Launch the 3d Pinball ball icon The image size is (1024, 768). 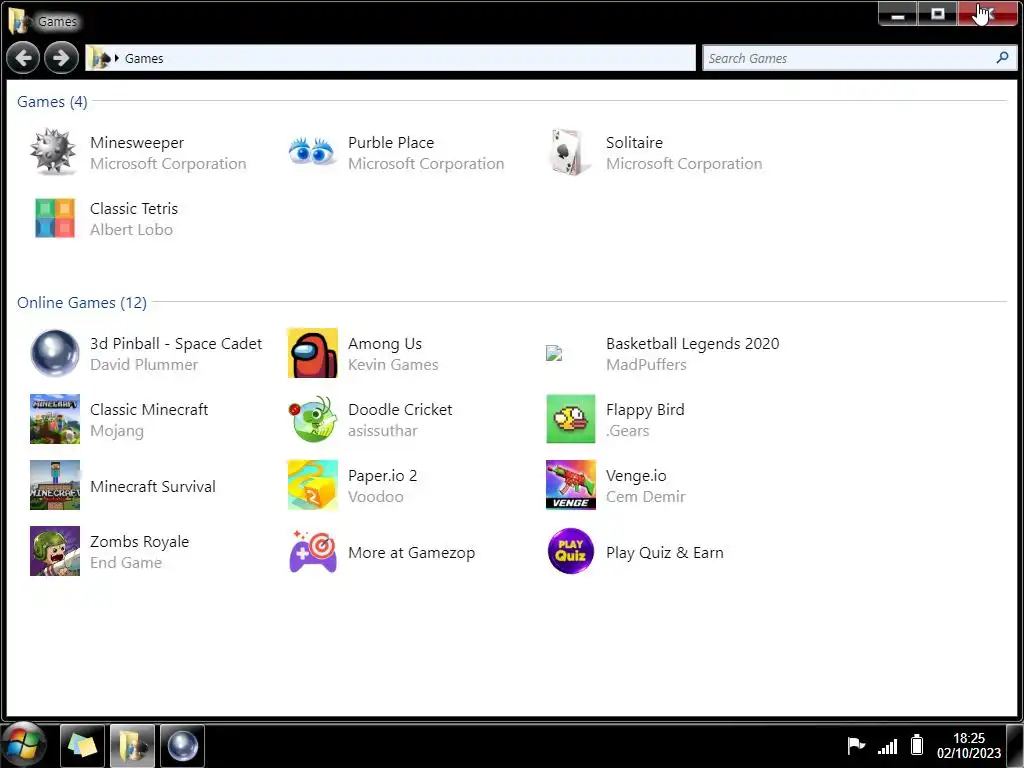click(x=55, y=353)
